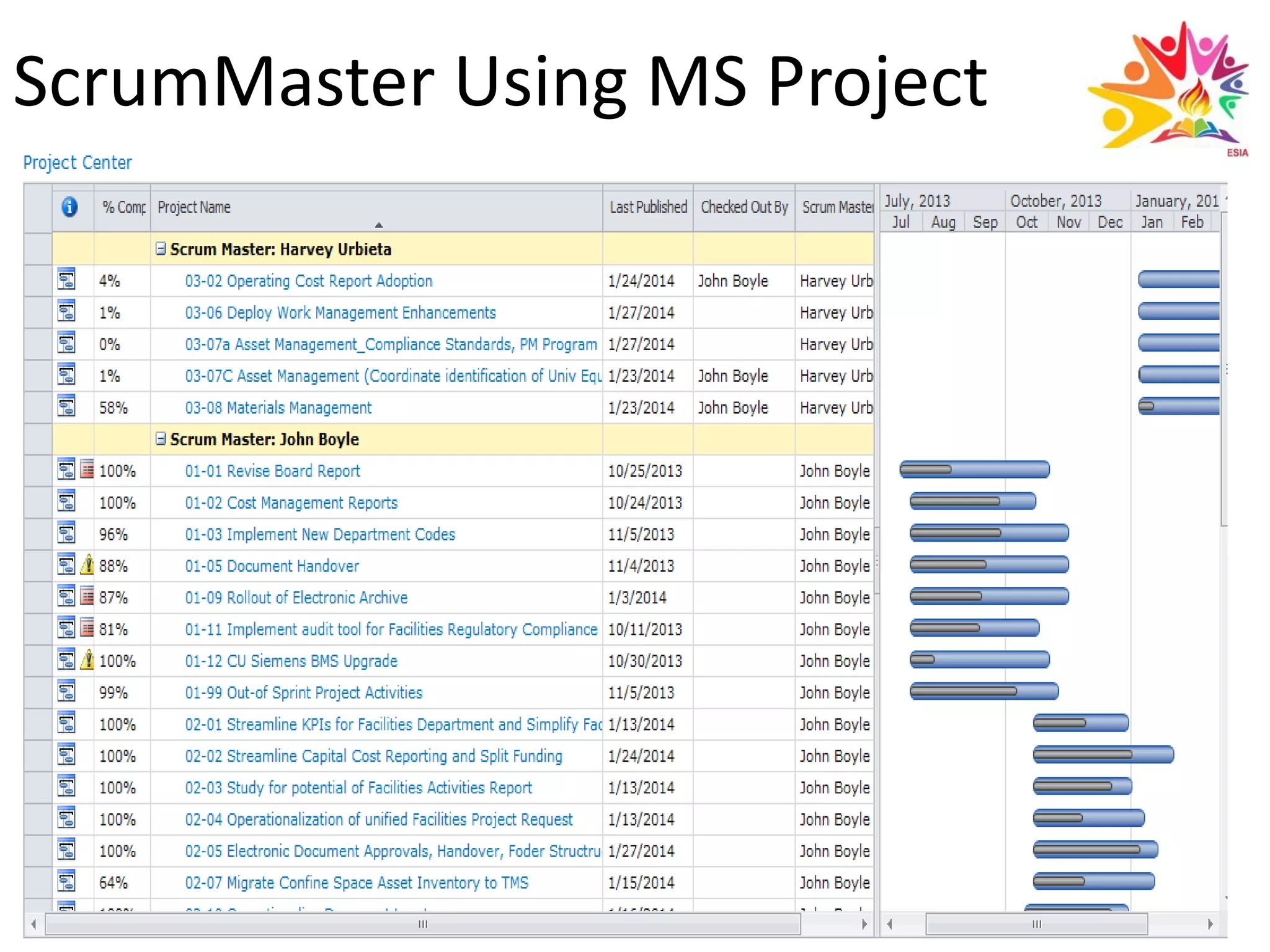Screen dimensions: 1270x952
Task: Click project icon for 01-03 Implement New Department Codes
Action: pyautogui.click(x=66, y=532)
